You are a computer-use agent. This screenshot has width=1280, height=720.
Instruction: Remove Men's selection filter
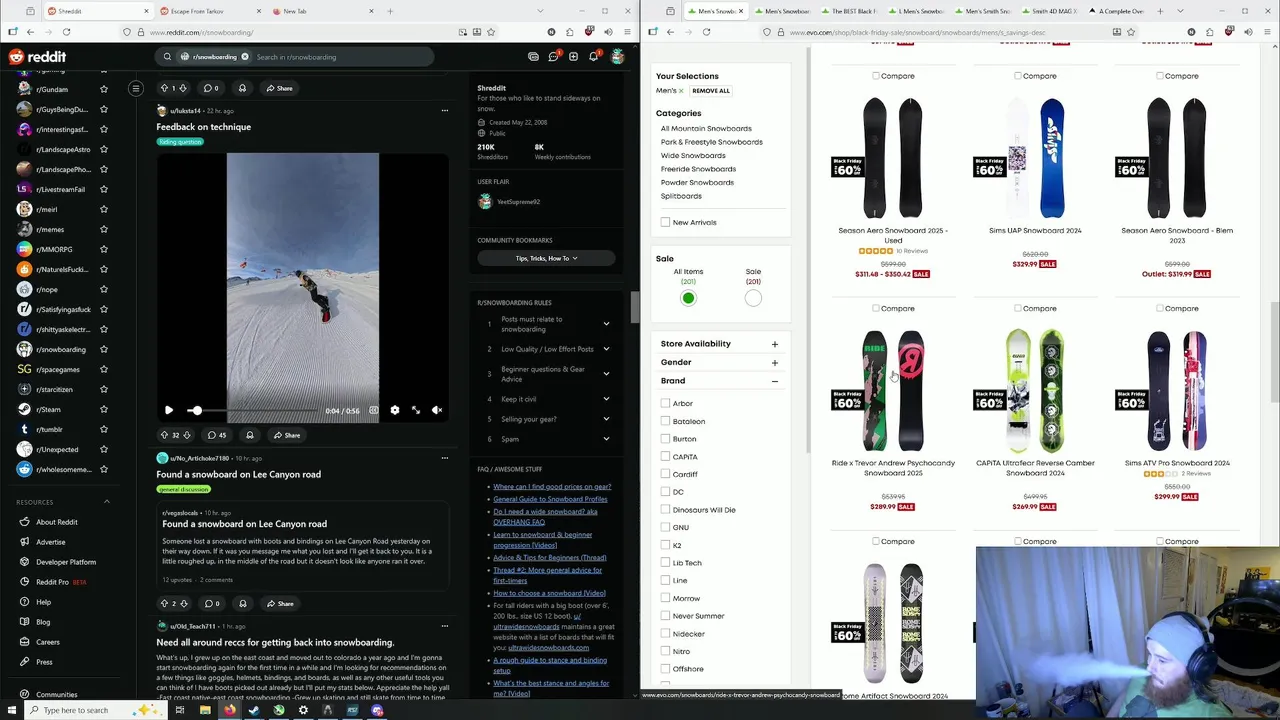point(681,91)
